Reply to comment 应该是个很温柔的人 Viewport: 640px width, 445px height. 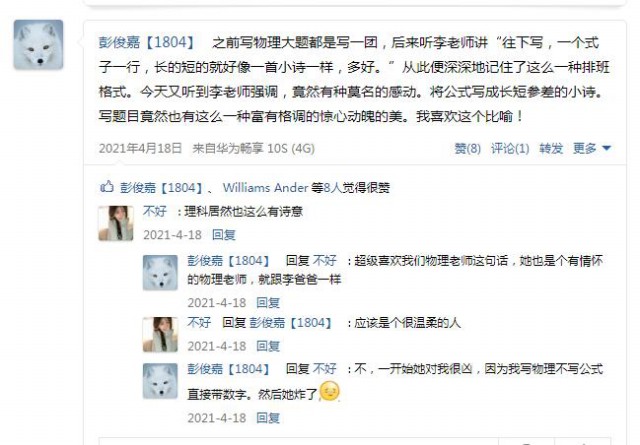pos(268,346)
